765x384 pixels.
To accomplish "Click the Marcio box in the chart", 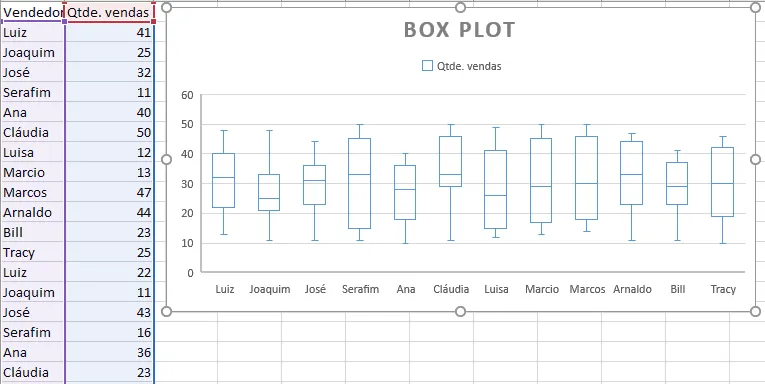I will point(541,181).
